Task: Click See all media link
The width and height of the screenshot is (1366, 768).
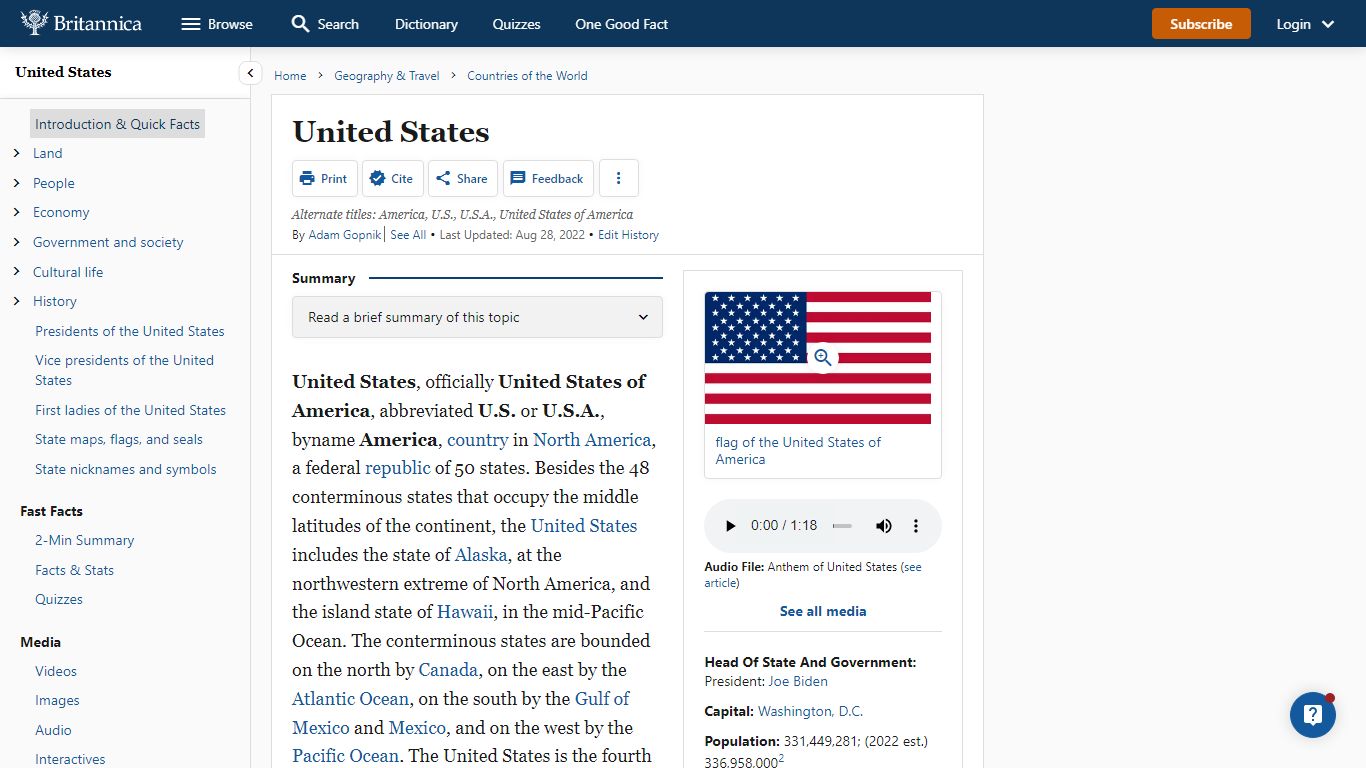Action: coord(823,611)
